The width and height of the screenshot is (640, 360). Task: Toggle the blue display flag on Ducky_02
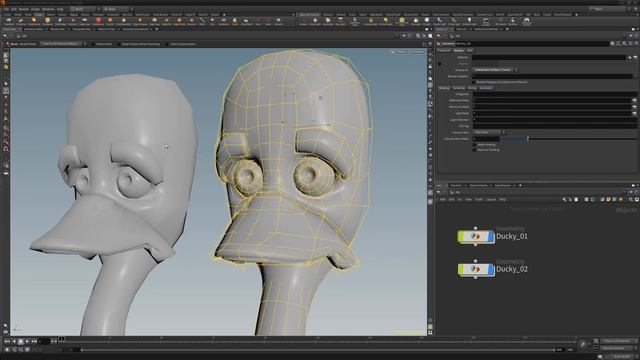coord(491,269)
